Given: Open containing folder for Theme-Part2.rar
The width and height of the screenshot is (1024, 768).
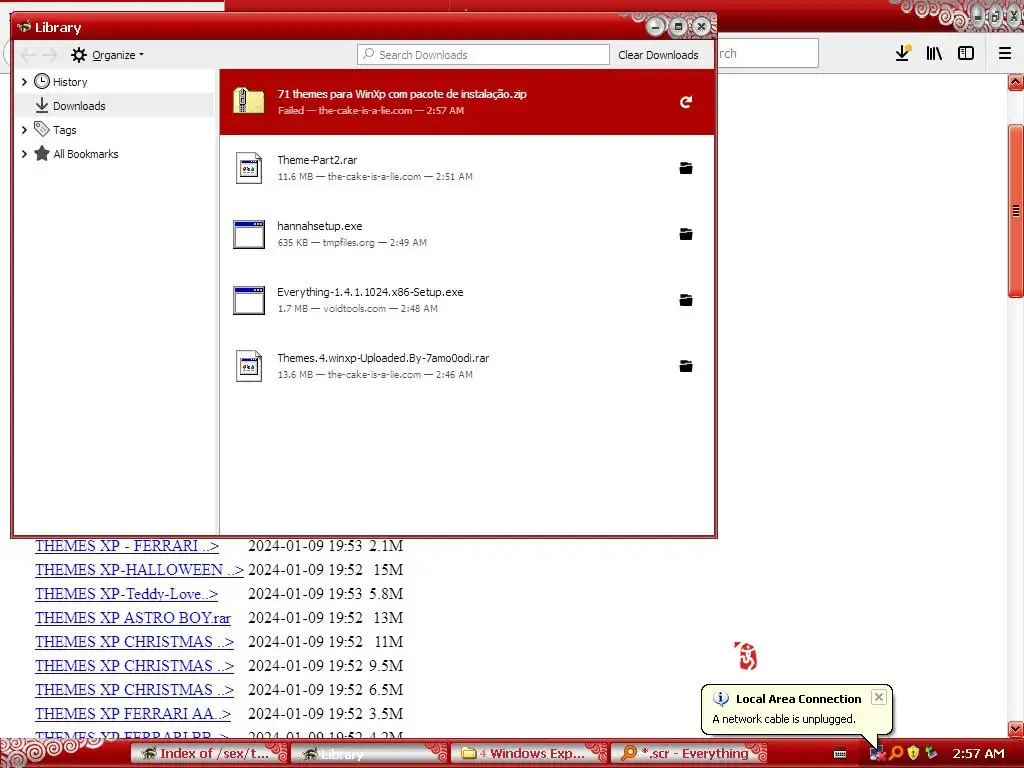Looking at the screenshot, I should point(686,168).
